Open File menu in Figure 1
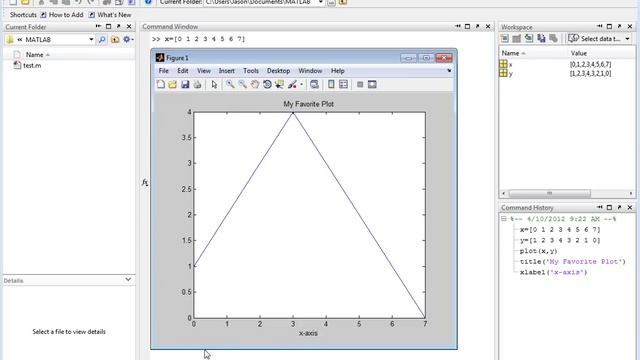The image size is (640, 360). tap(163, 71)
